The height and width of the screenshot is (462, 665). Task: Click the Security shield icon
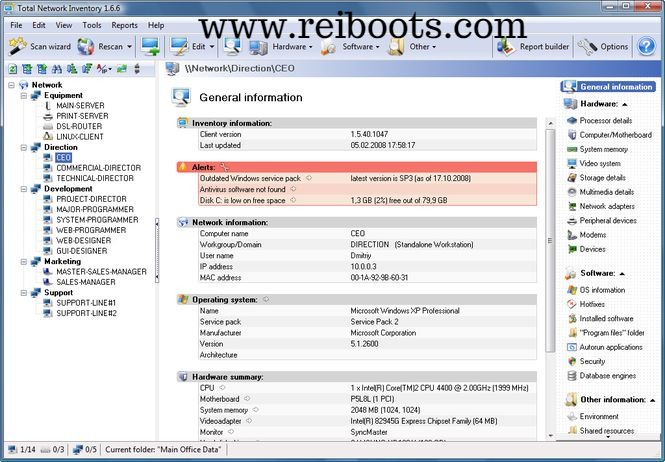tap(572, 361)
